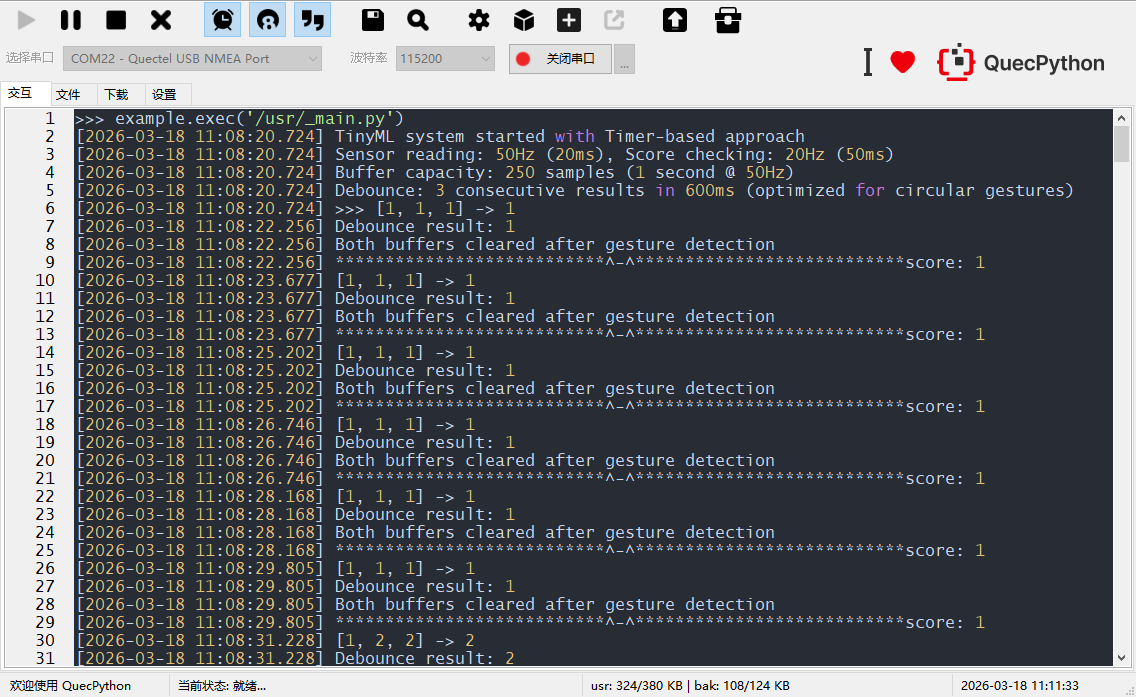Open the 115200 baud rate dropdown
This screenshot has width=1136, height=697.
click(445, 59)
